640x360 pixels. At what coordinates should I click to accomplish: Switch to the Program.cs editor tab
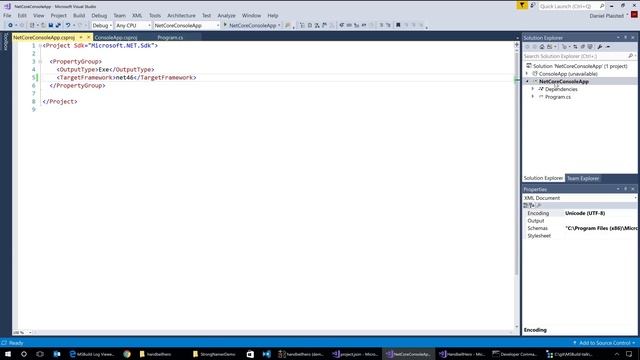coord(170,38)
